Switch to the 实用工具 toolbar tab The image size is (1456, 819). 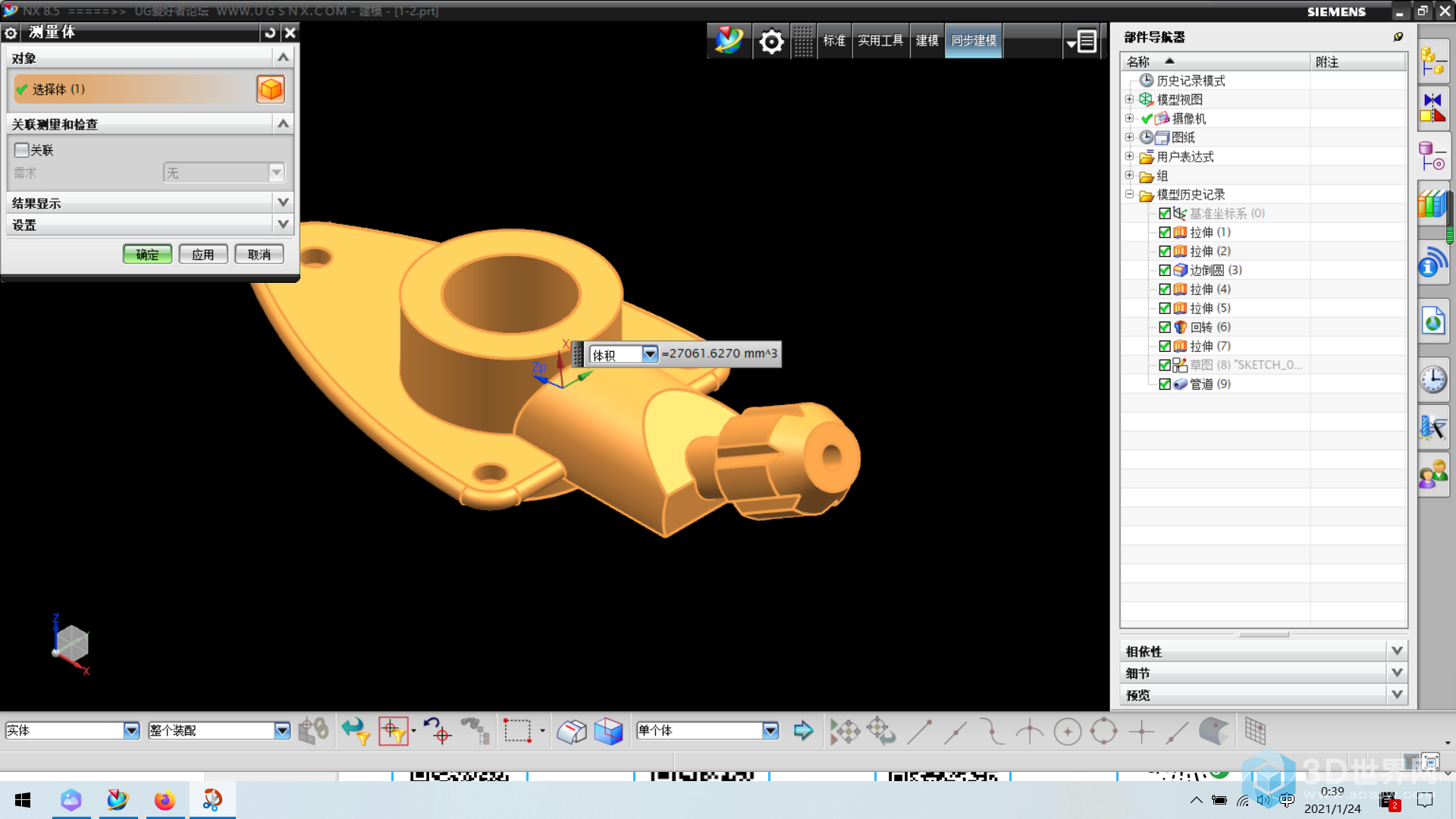pyautogui.click(x=880, y=41)
